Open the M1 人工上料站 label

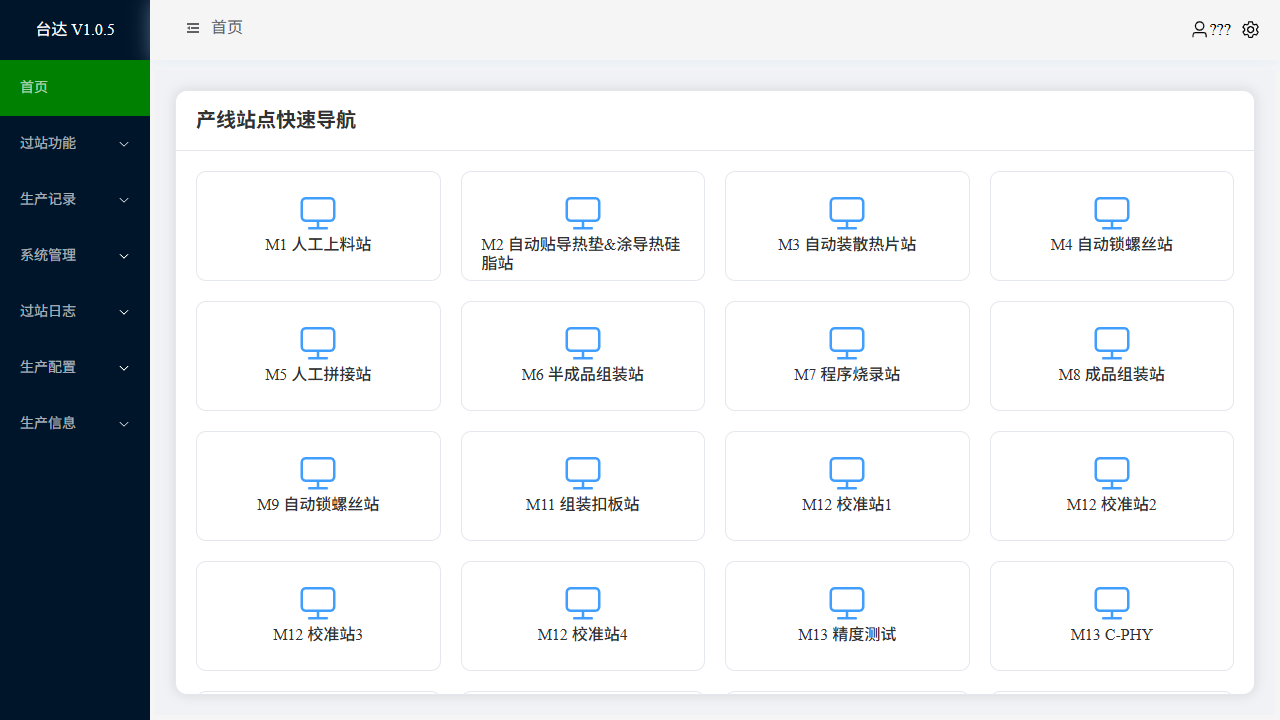318,244
